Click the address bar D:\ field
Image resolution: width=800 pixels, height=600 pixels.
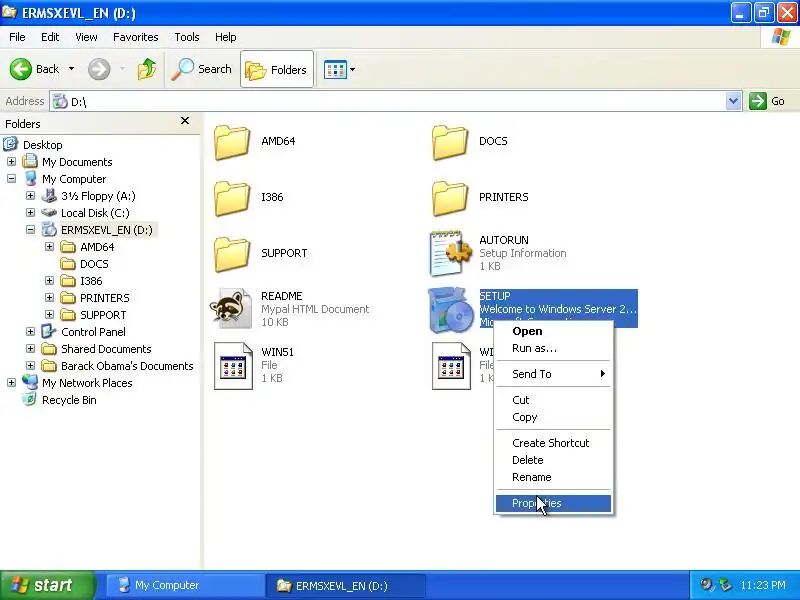coord(388,102)
